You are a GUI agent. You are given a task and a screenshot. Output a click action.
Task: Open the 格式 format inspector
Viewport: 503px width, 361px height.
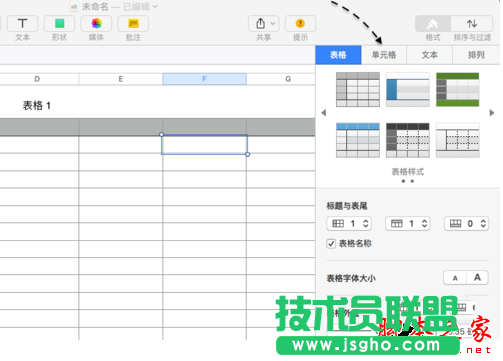[433, 24]
